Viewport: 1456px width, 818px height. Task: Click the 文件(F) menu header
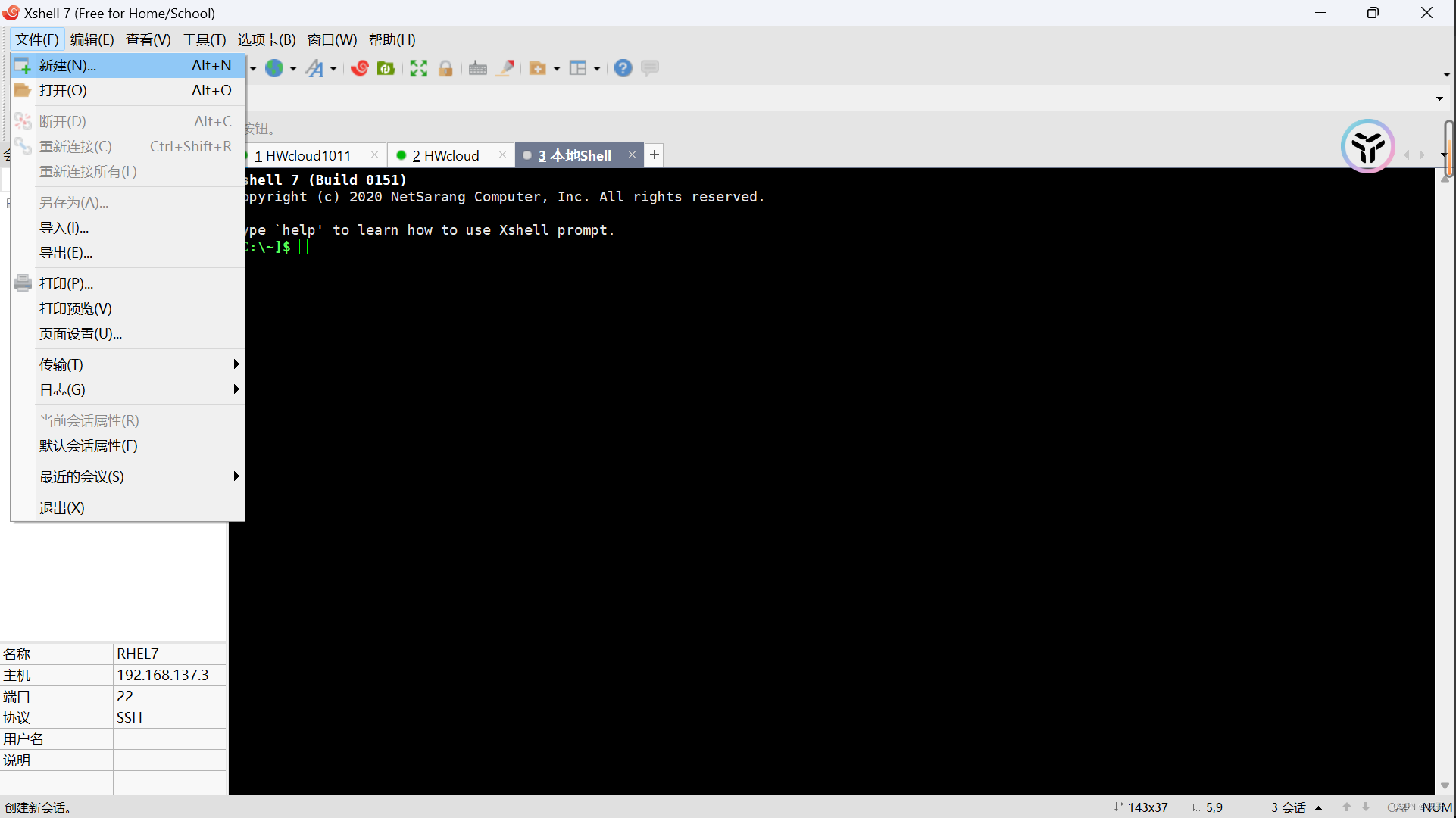36,40
